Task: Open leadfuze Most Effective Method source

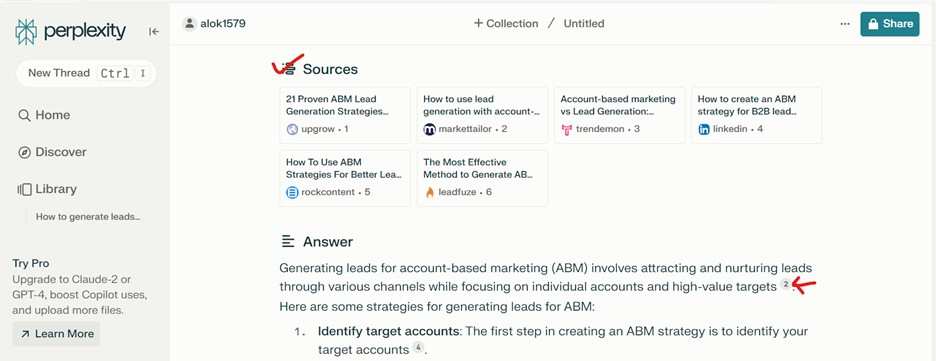Action: [x=482, y=178]
